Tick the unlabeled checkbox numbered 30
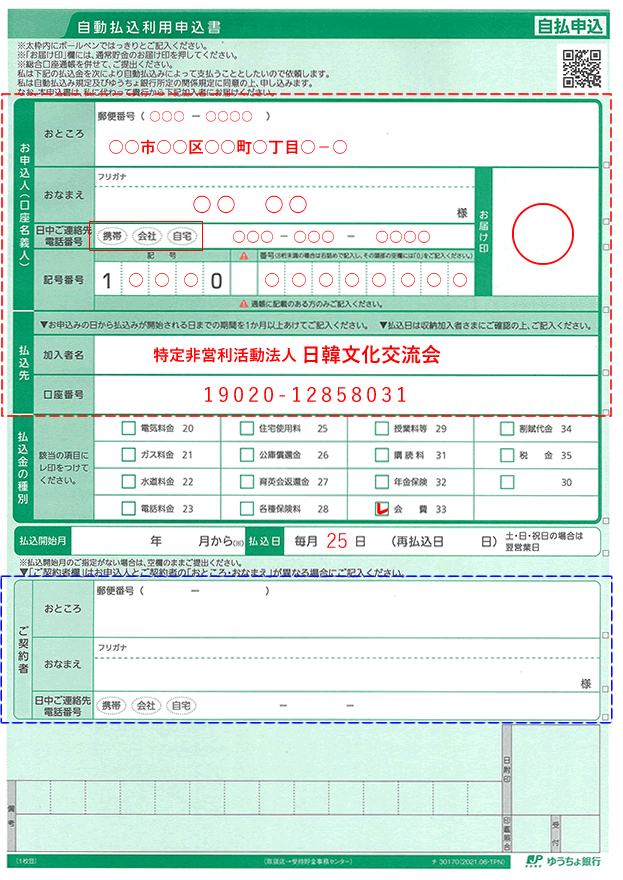The height and width of the screenshot is (880, 623). [x=507, y=482]
